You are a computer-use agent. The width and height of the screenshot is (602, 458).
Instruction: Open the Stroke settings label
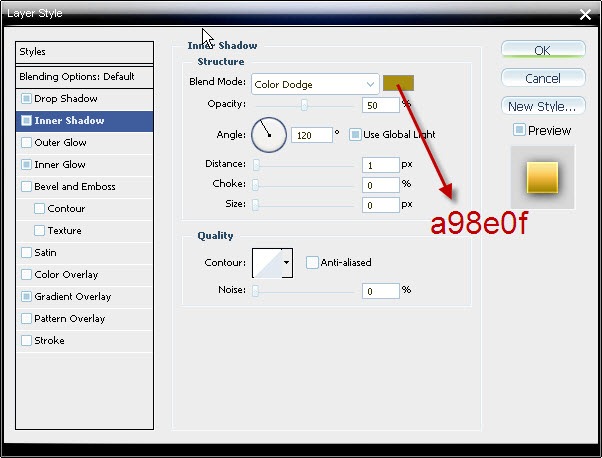(x=49, y=341)
